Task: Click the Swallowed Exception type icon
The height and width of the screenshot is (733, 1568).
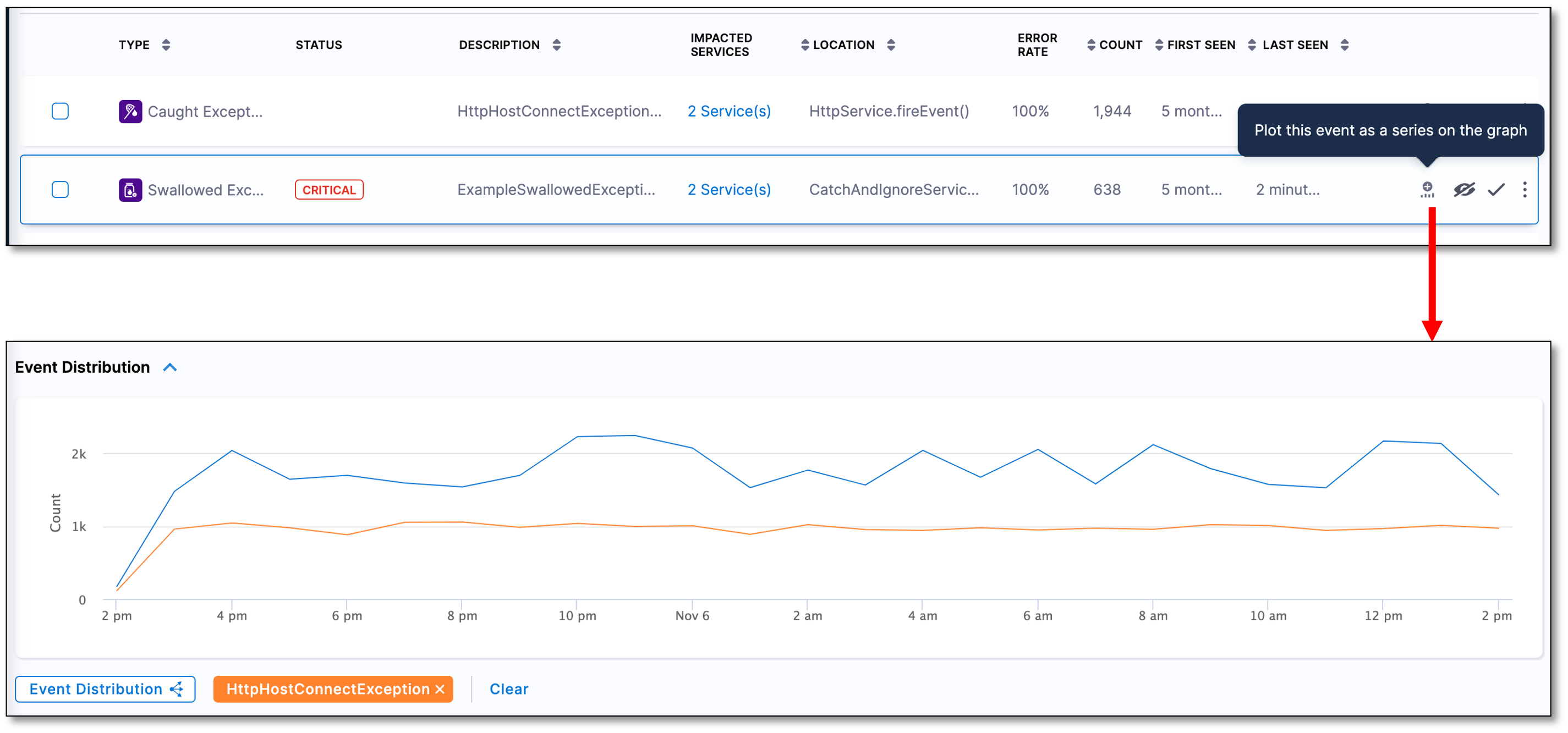Action: pyautogui.click(x=130, y=190)
